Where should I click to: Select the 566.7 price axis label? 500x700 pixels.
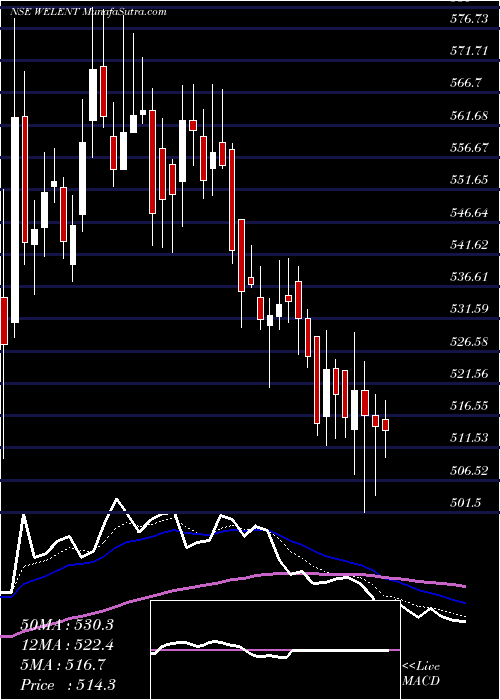click(466, 83)
